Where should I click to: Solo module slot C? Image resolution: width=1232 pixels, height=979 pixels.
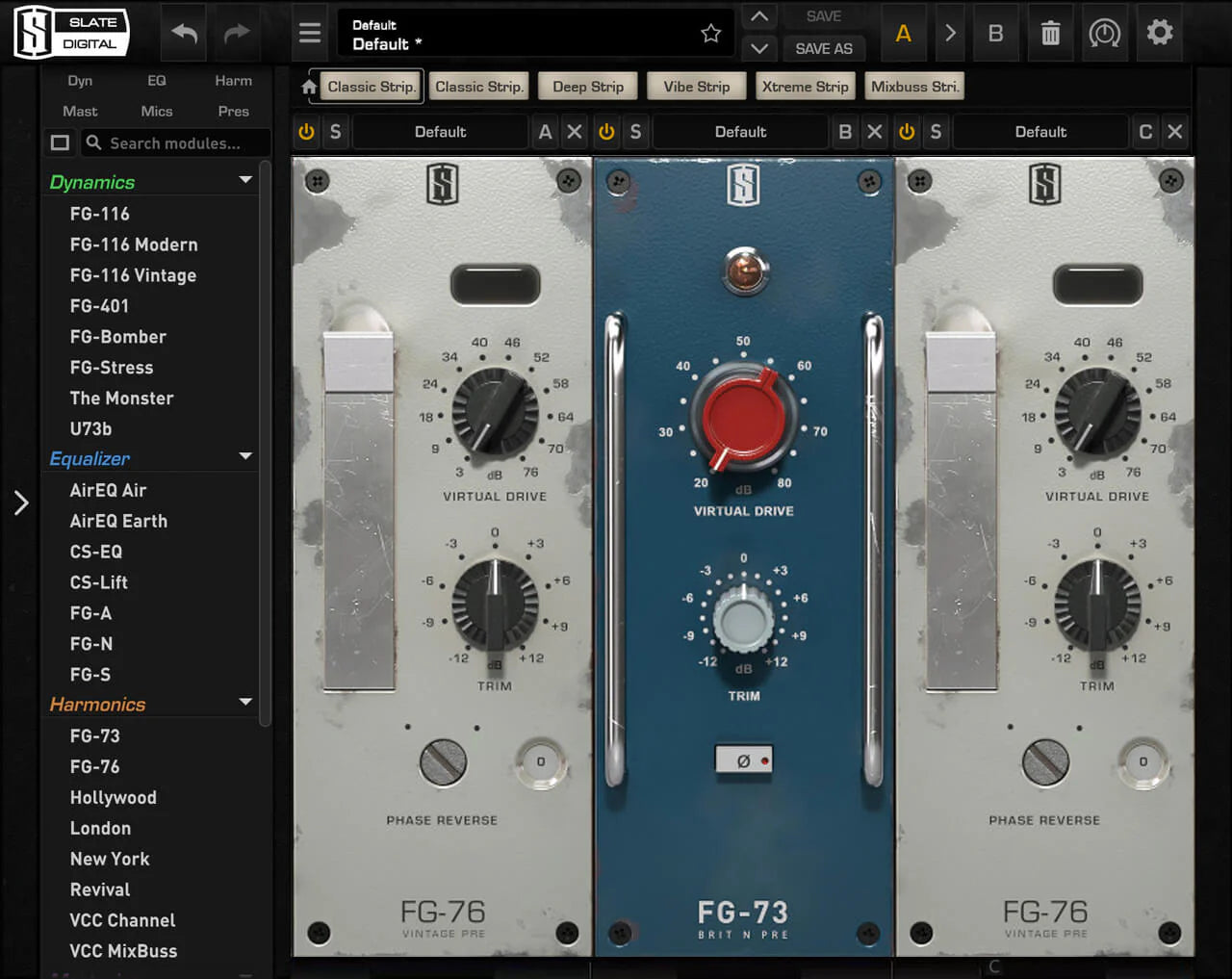click(936, 132)
